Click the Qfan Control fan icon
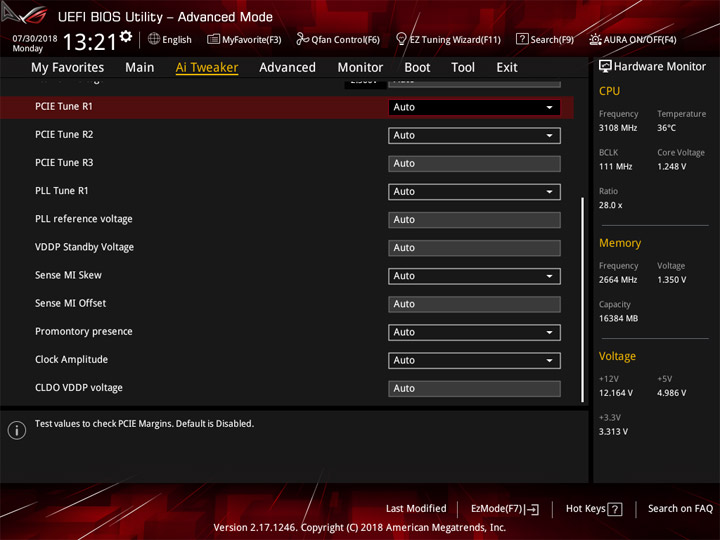 pyautogui.click(x=302, y=39)
